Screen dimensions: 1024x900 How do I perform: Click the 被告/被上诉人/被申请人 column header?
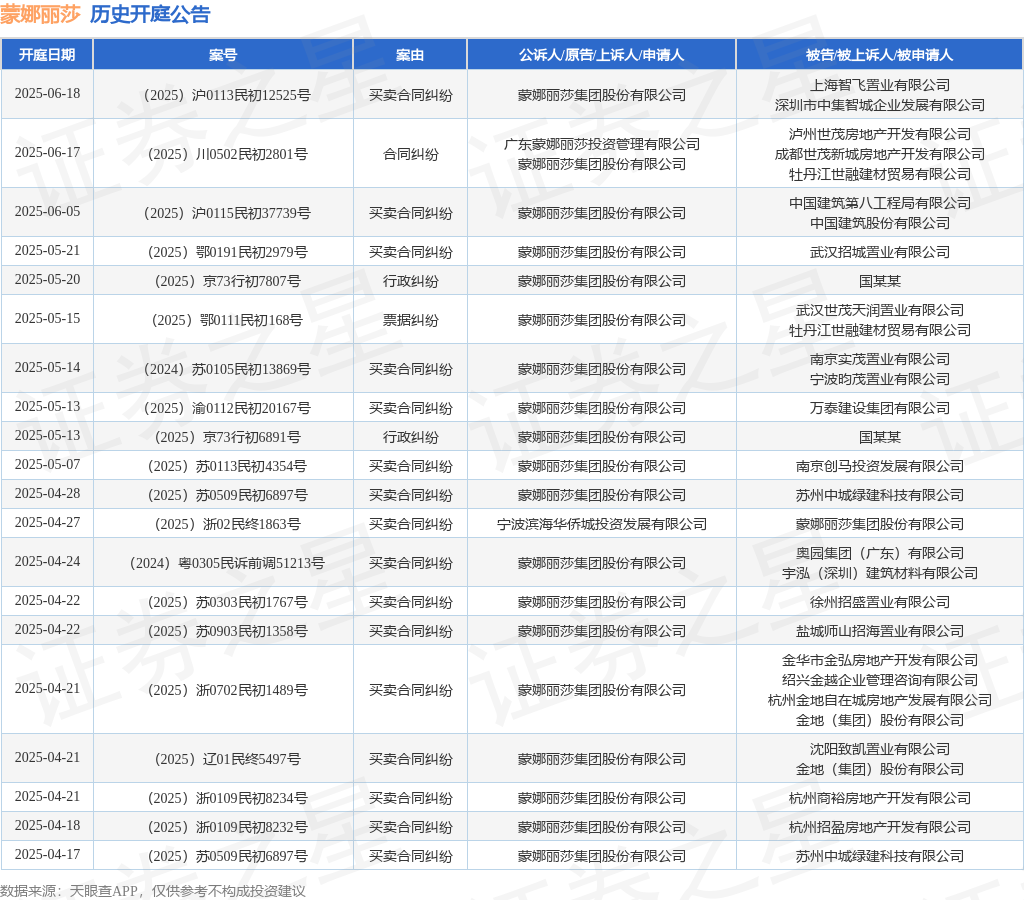tap(879, 55)
